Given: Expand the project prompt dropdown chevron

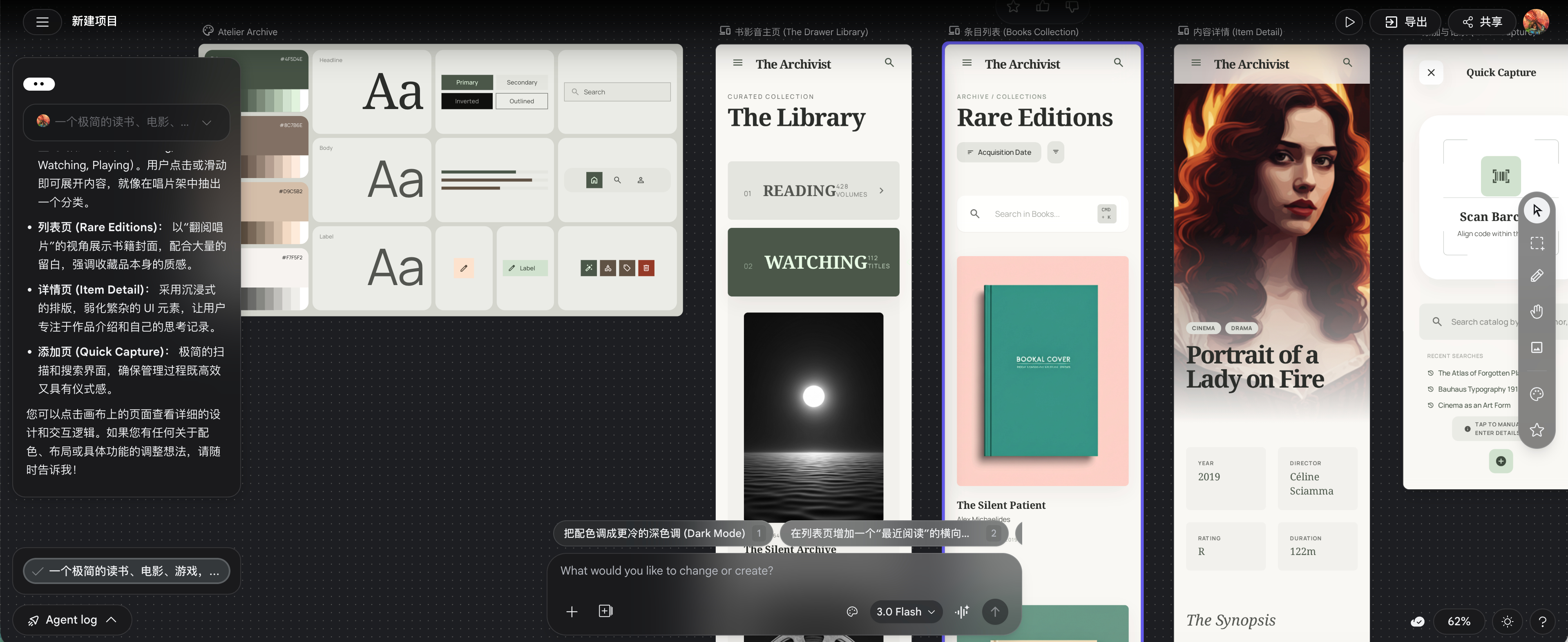Looking at the screenshot, I should tap(207, 122).
